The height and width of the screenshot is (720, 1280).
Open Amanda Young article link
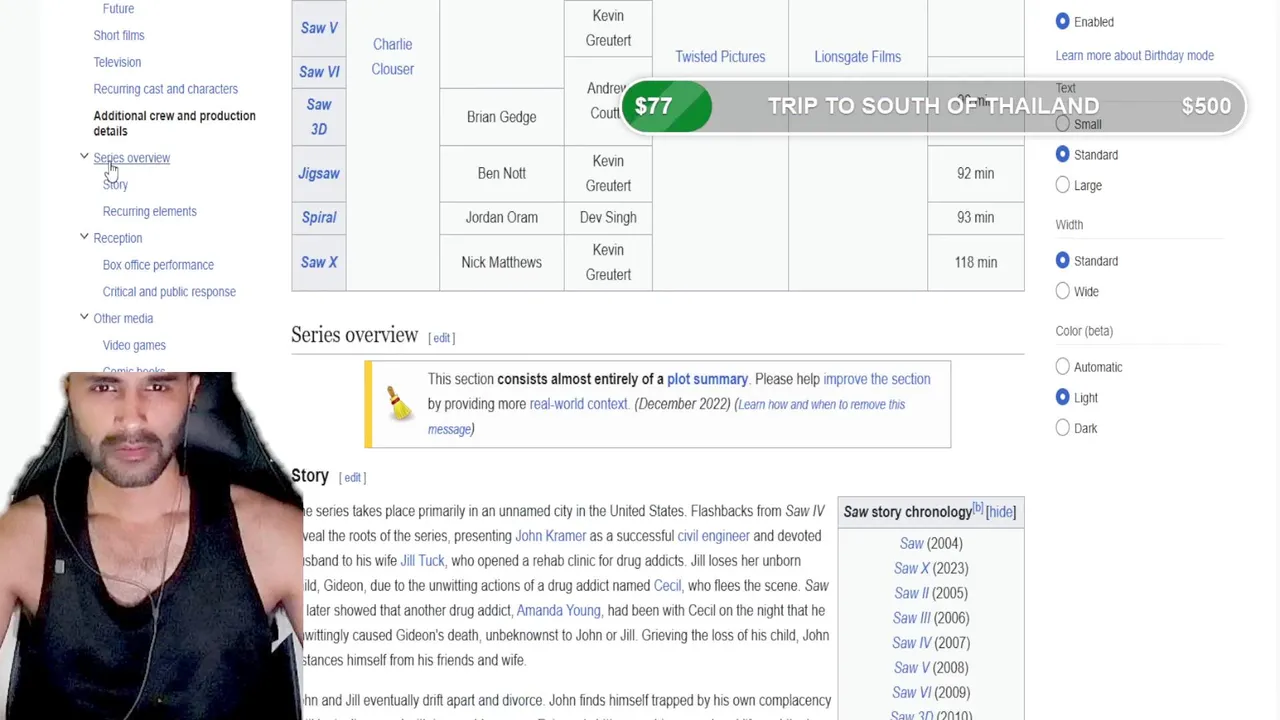tap(558, 611)
